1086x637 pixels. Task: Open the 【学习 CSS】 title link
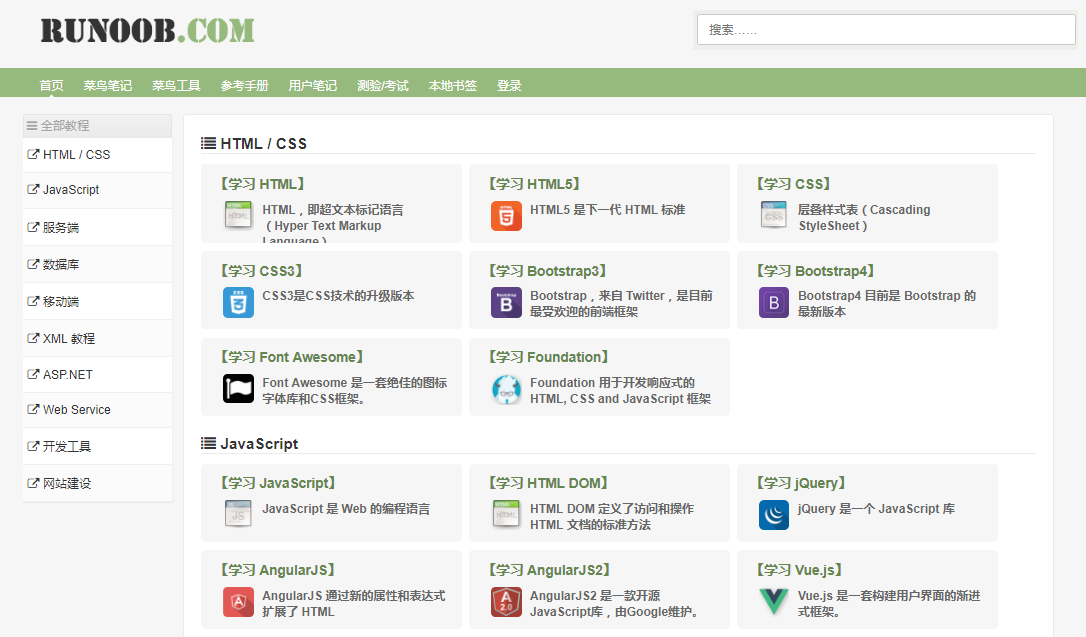tap(793, 183)
